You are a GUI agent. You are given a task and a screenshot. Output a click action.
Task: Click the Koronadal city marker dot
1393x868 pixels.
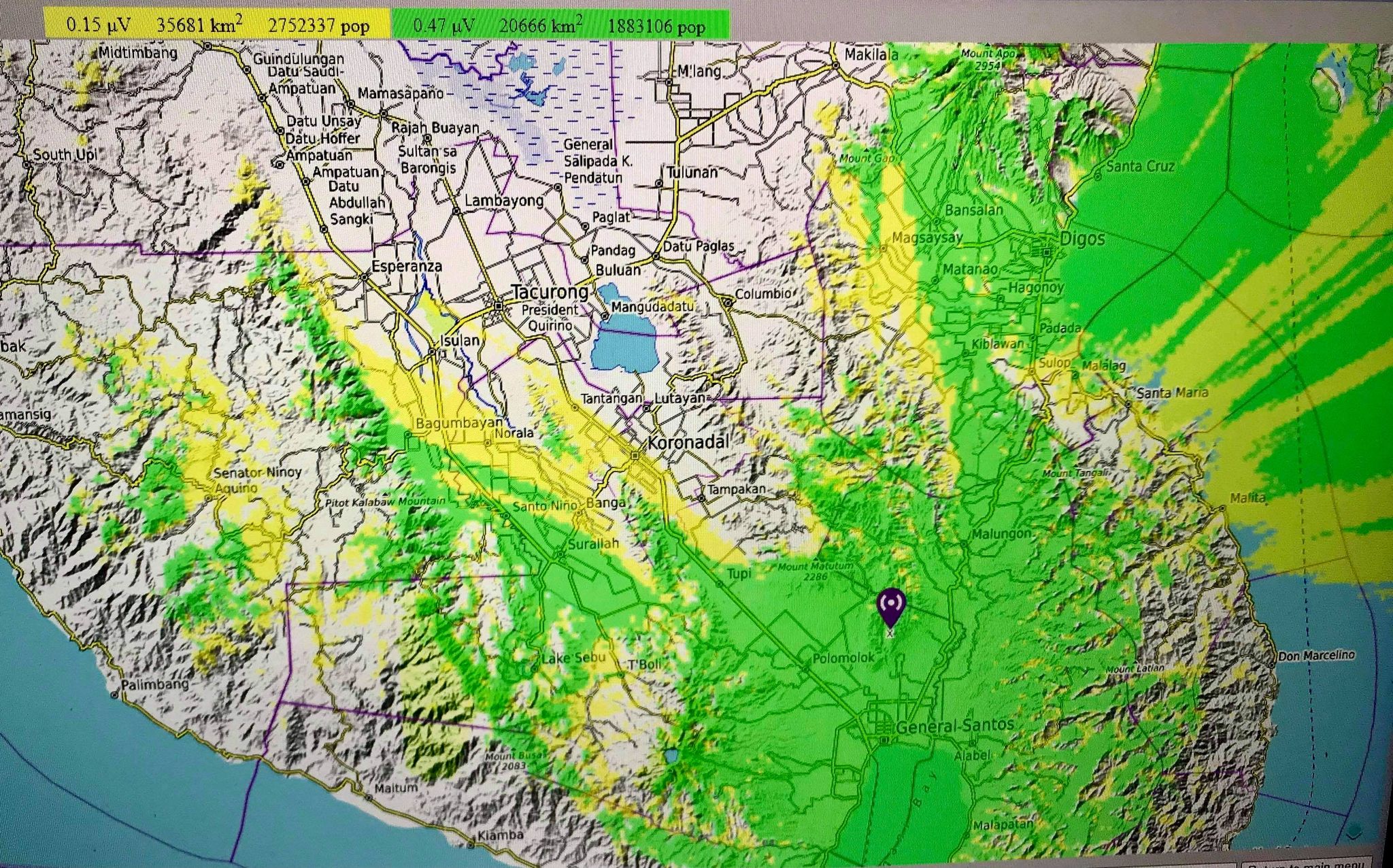635,455
